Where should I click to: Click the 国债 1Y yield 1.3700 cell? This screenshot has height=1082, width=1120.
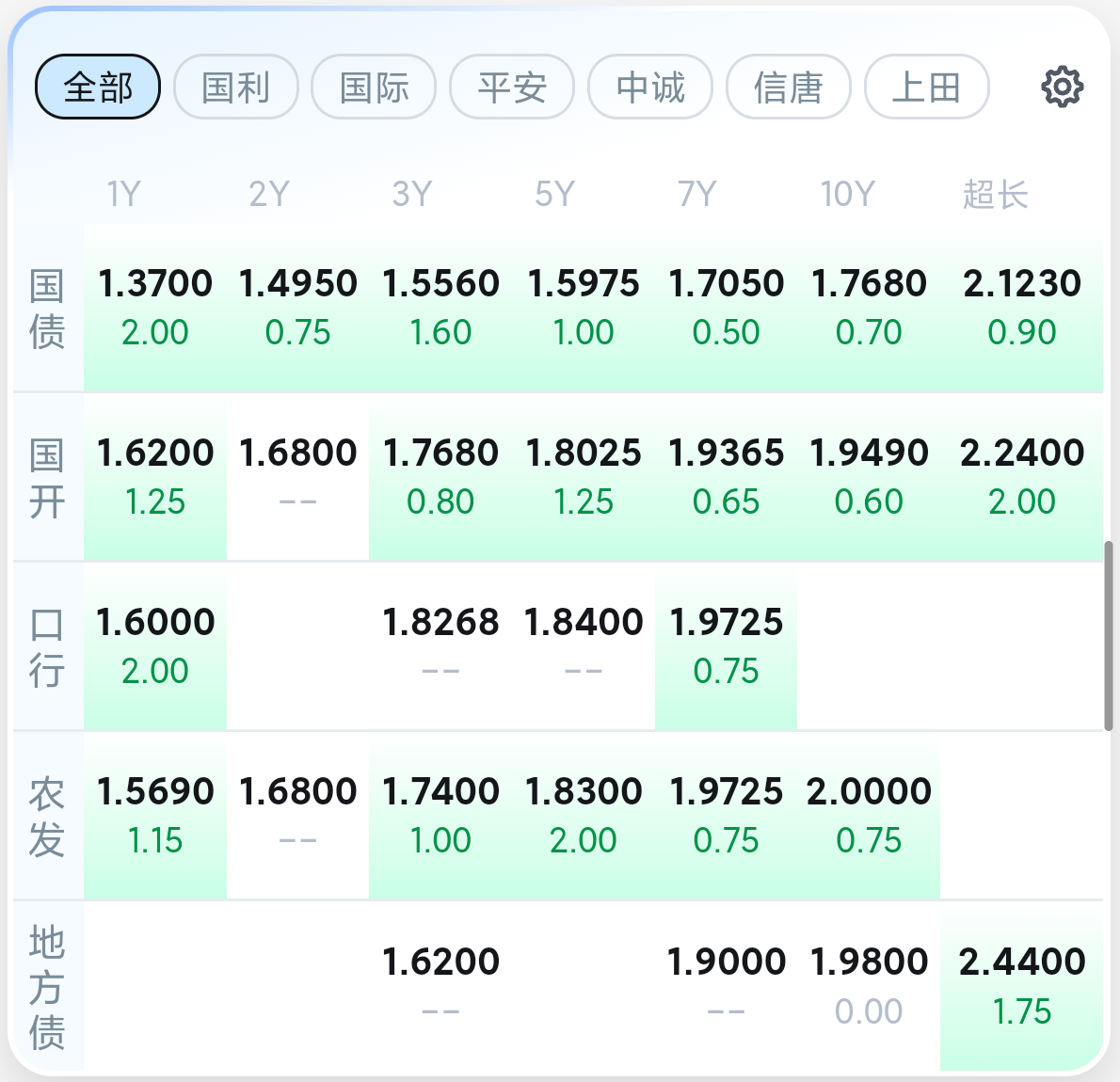coord(155,307)
